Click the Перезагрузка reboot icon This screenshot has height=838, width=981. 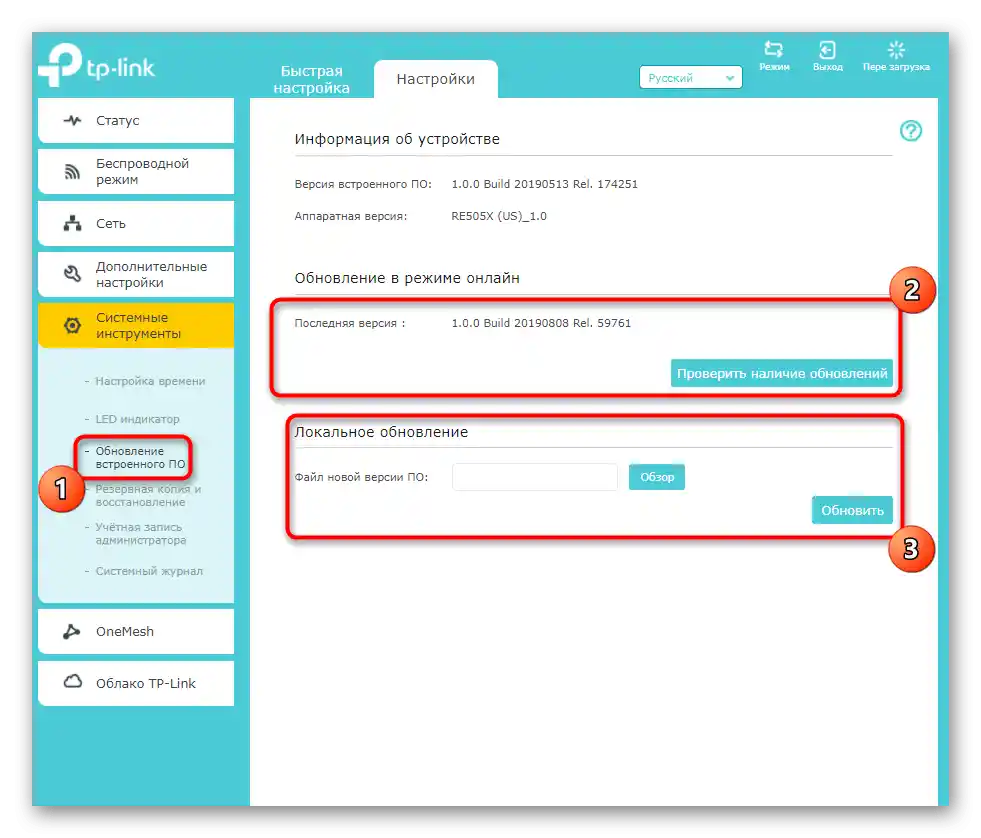[896, 49]
